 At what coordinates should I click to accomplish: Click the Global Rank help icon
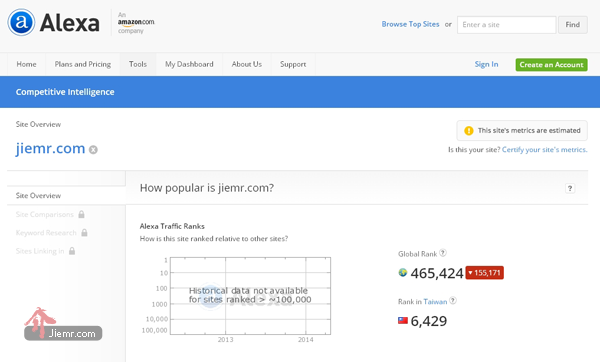click(x=443, y=253)
